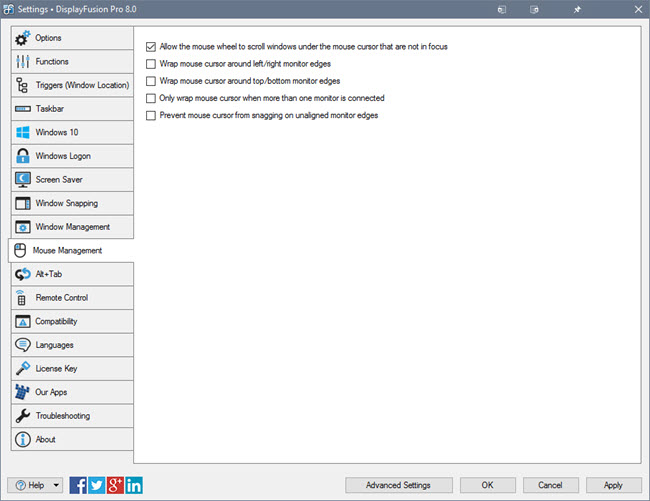Image resolution: width=650 pixels, height=501 pixels.
Task: Select the Window Snapping tab
Action: [x=72, y=203]
